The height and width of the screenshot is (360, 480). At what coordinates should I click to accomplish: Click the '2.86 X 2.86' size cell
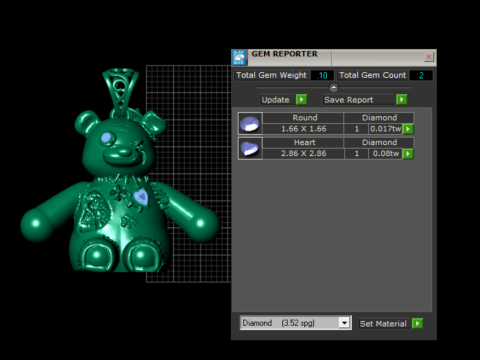303,154
